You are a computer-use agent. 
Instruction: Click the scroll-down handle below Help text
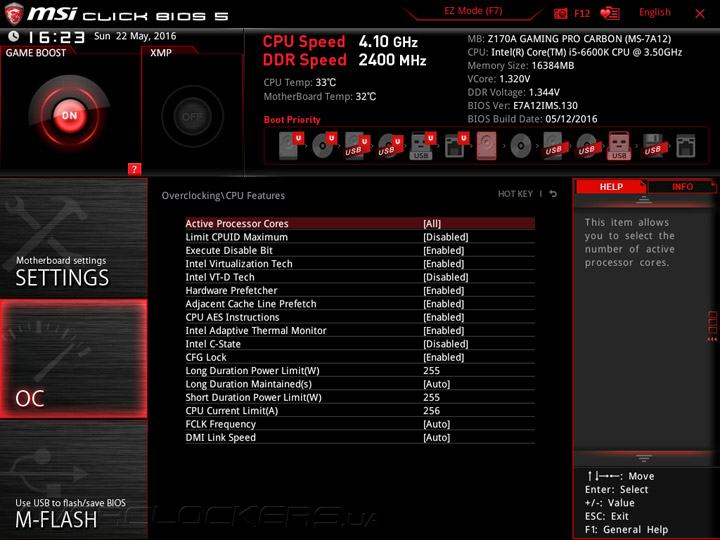pos(644,458)
